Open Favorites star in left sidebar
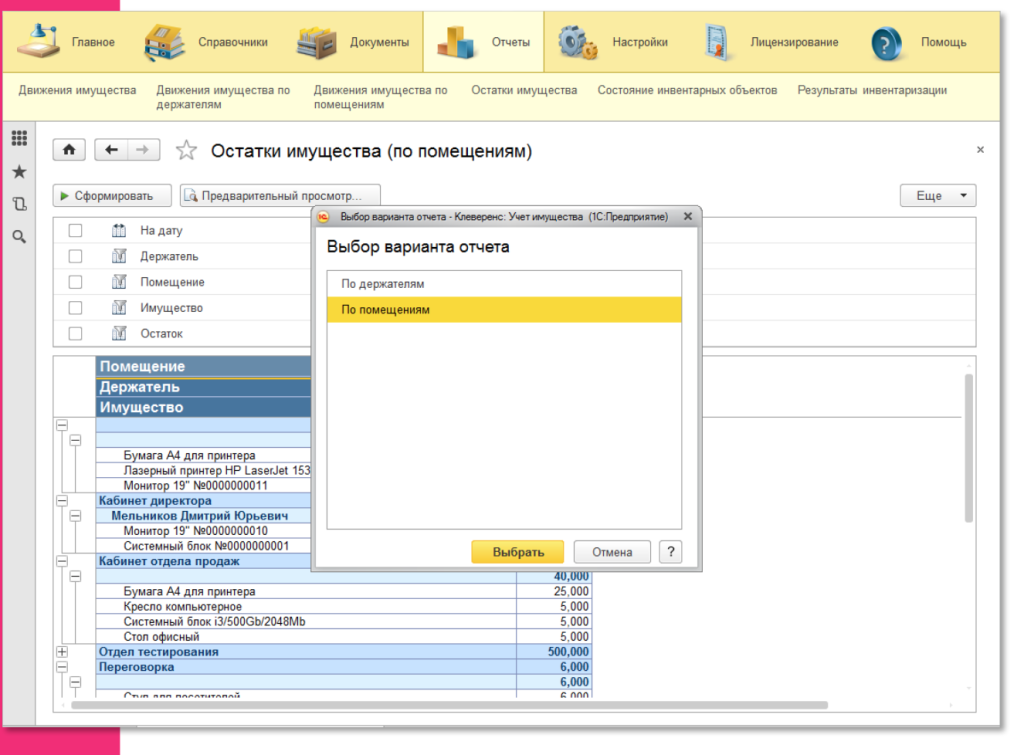 coord(19,172)
